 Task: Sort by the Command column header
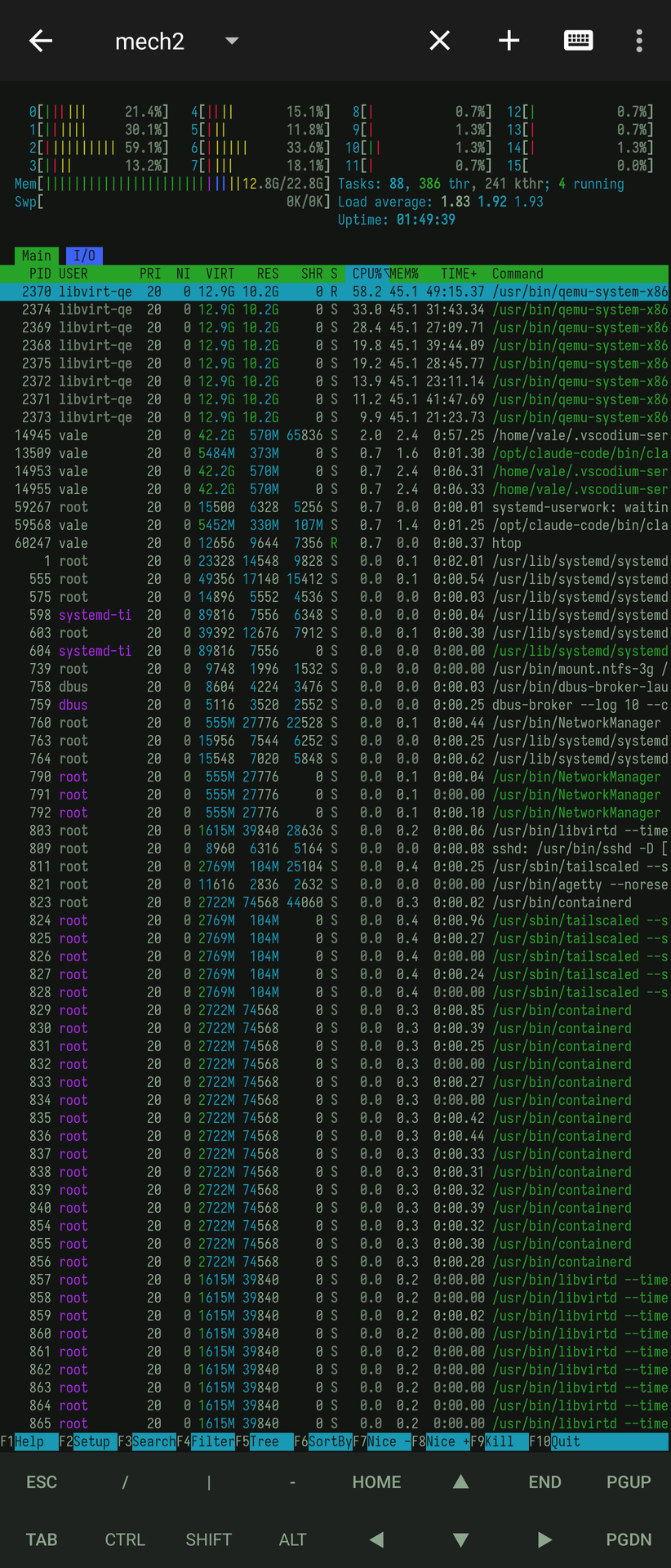(x=518, y=274)
